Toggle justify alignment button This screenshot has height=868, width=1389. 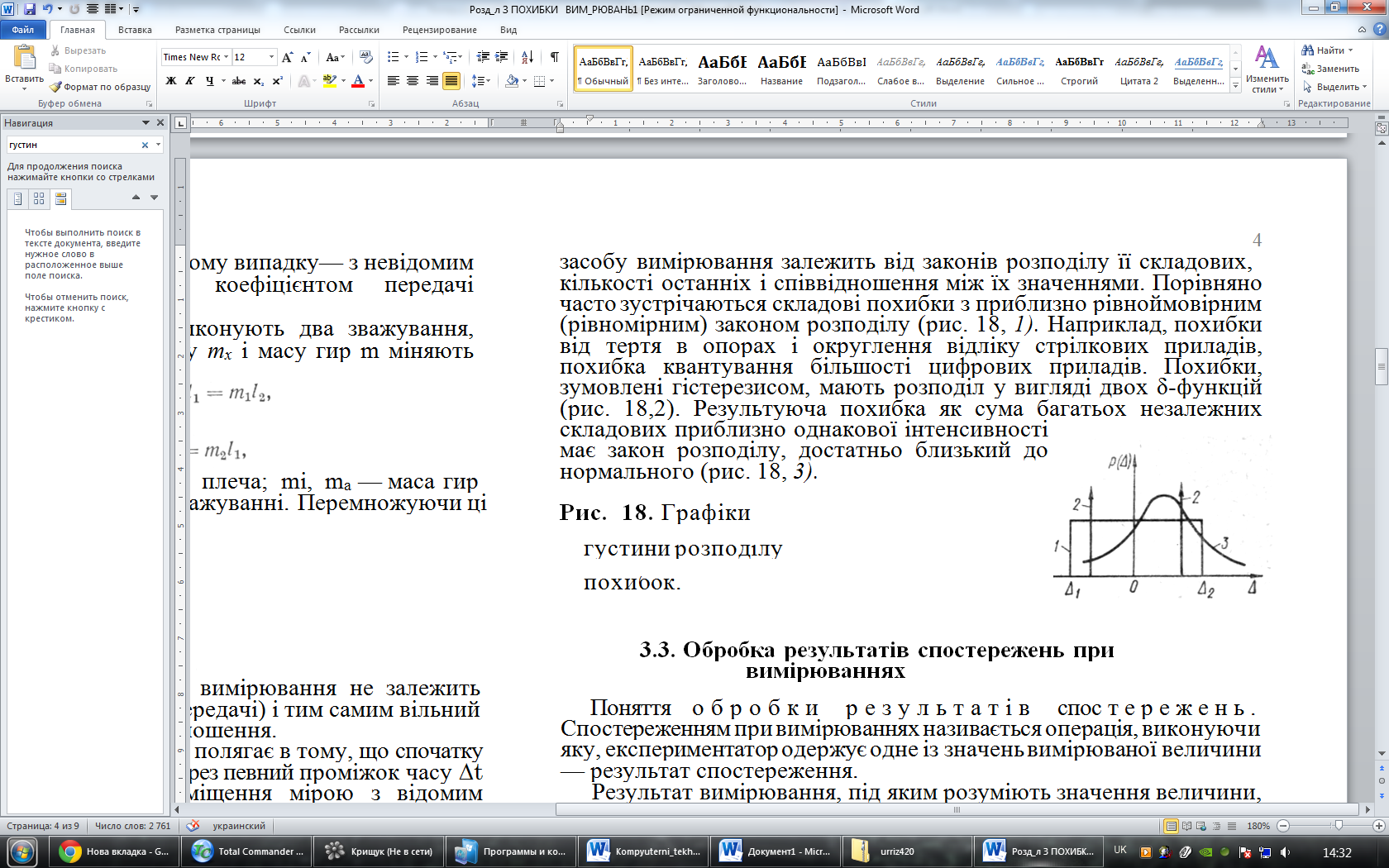[x=451, y=81]
